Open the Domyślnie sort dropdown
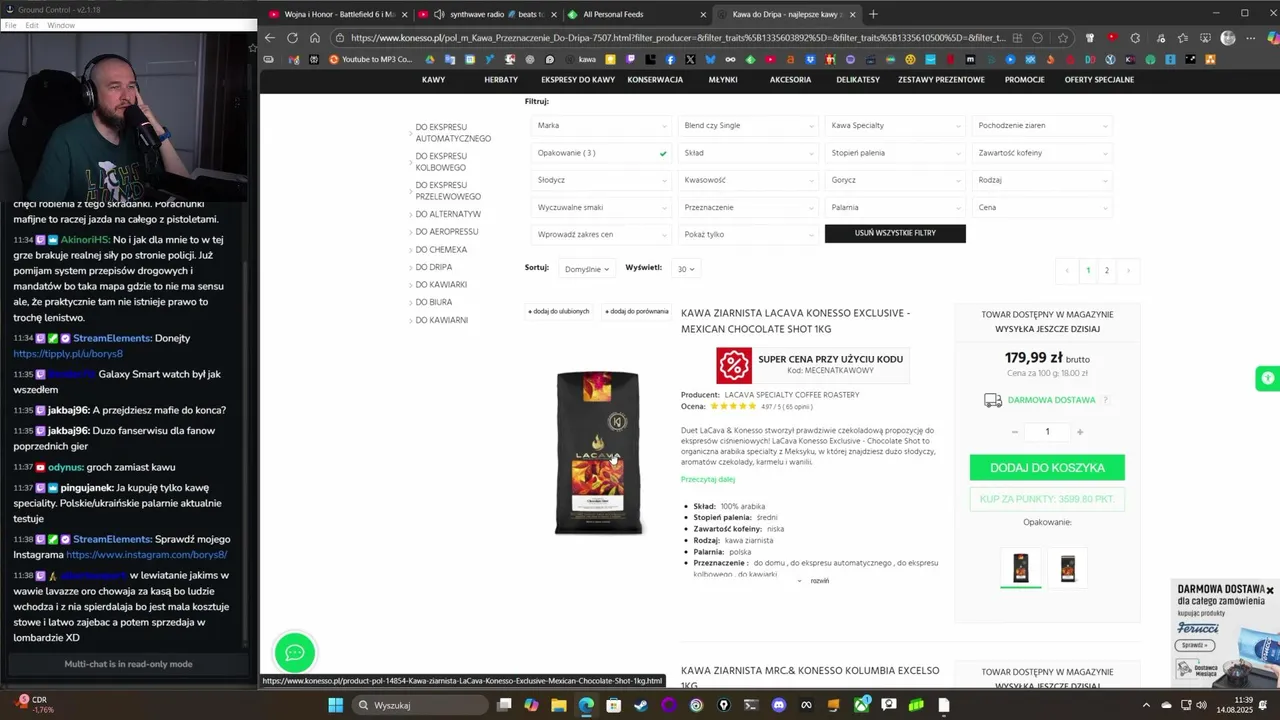 (586, 269)
